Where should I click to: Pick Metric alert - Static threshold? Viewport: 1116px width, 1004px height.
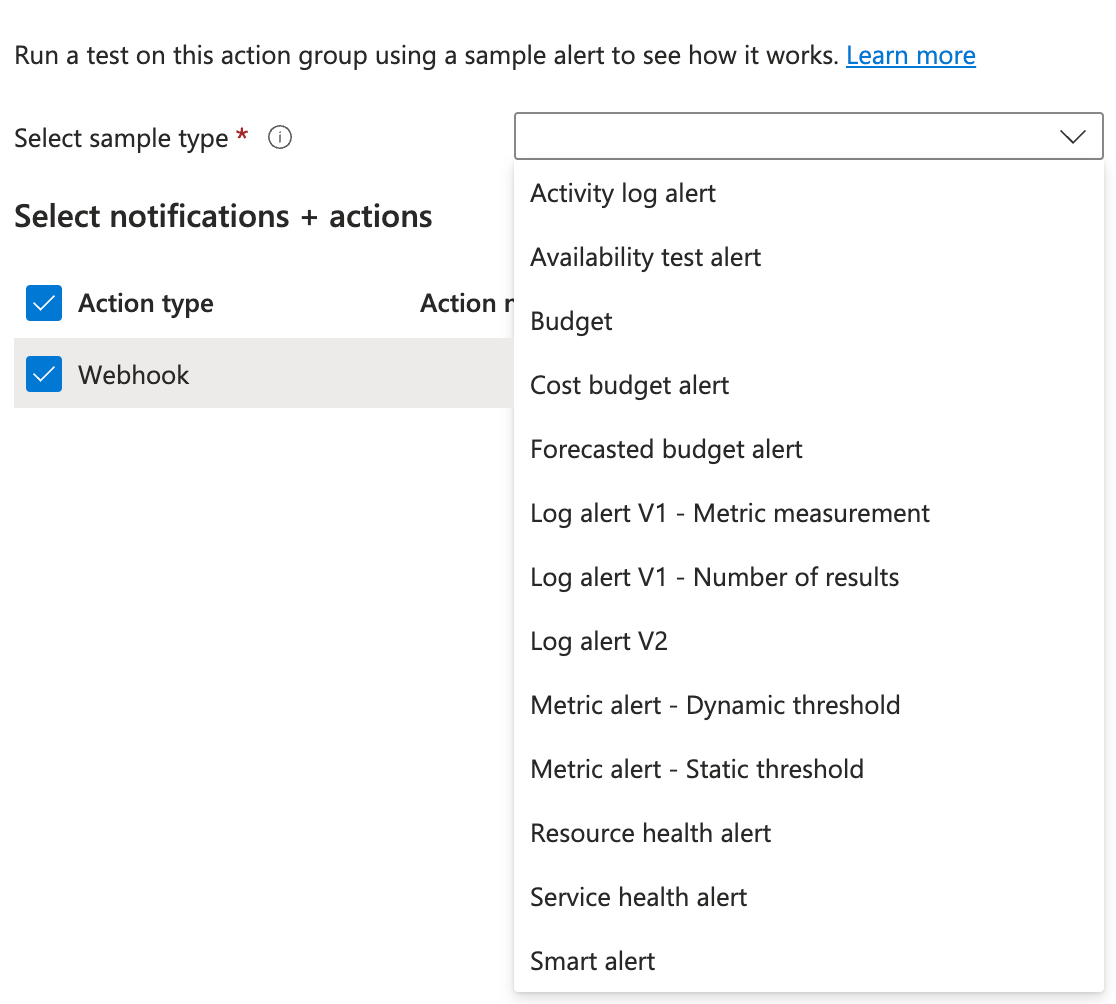click(696, 769)
